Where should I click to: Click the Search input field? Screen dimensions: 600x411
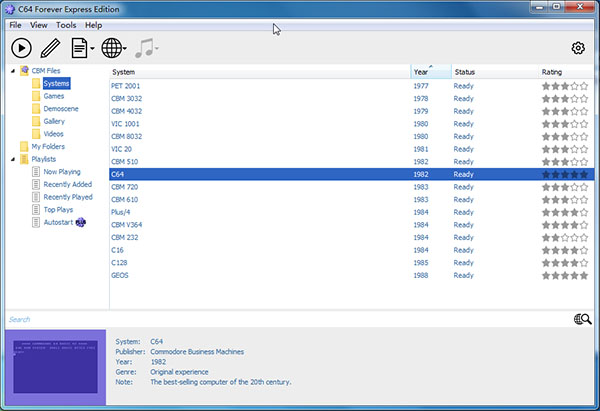click(x=289, y=320)
